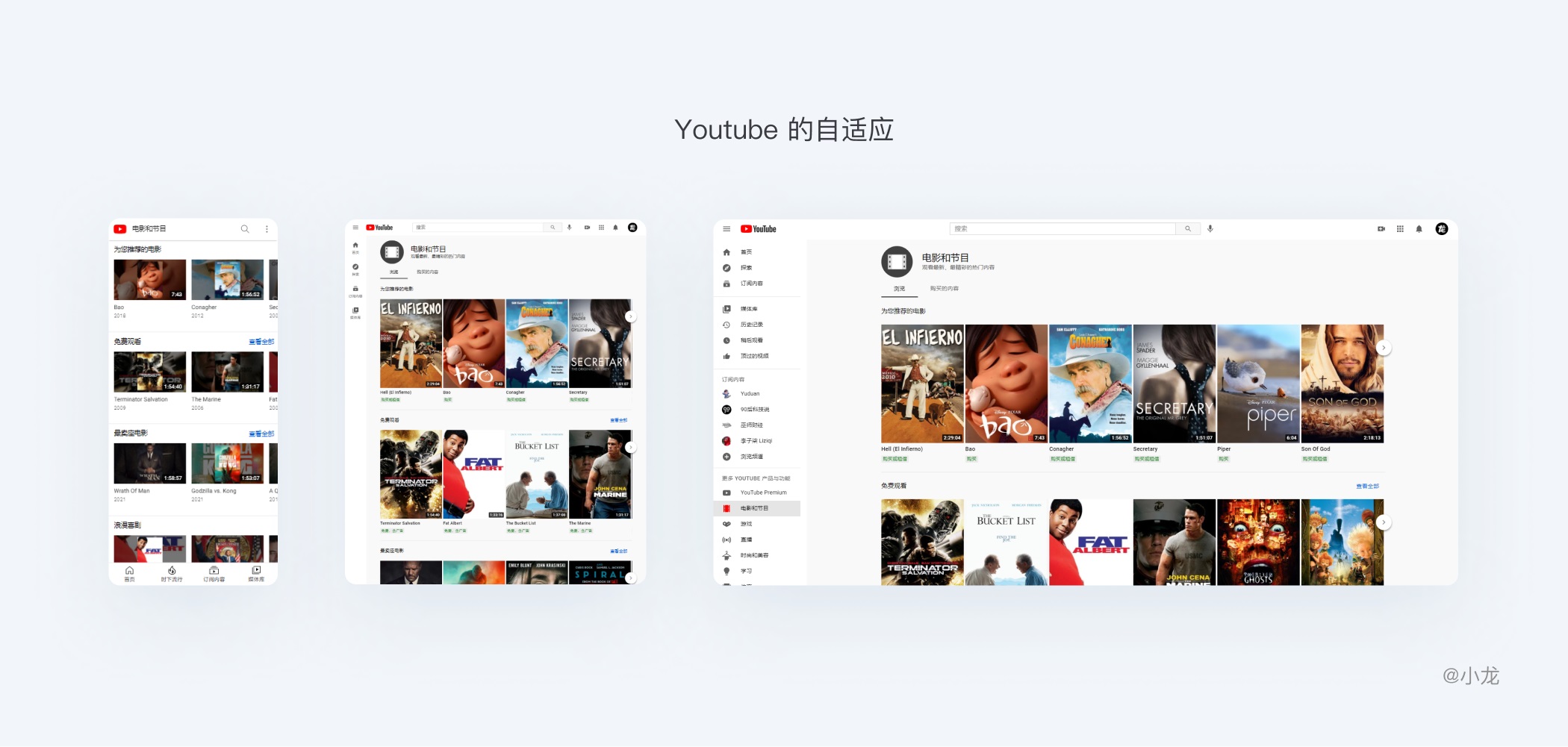Collapse the sidebar with the hamburger menu
The image size is (1568, 747).
click(726, 228)
